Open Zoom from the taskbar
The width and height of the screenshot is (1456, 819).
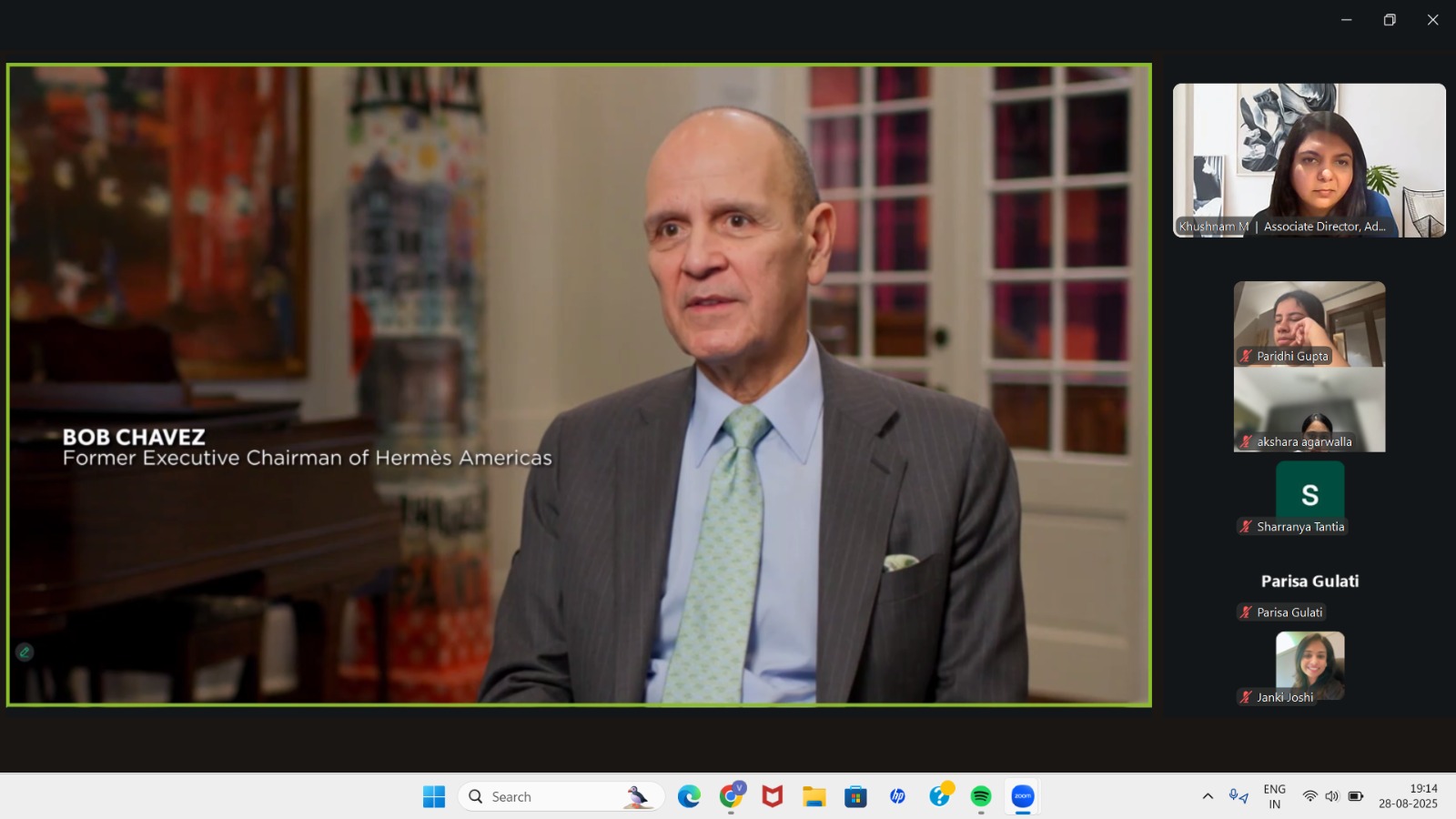1023,796
